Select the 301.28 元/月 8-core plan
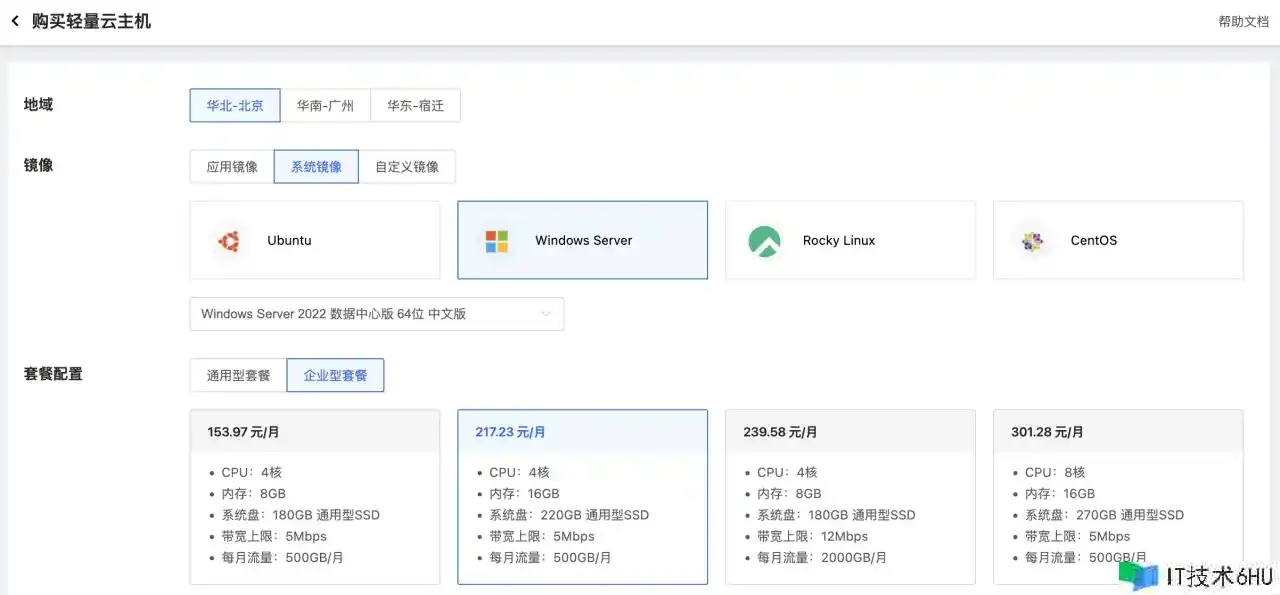 [1117, 496]
